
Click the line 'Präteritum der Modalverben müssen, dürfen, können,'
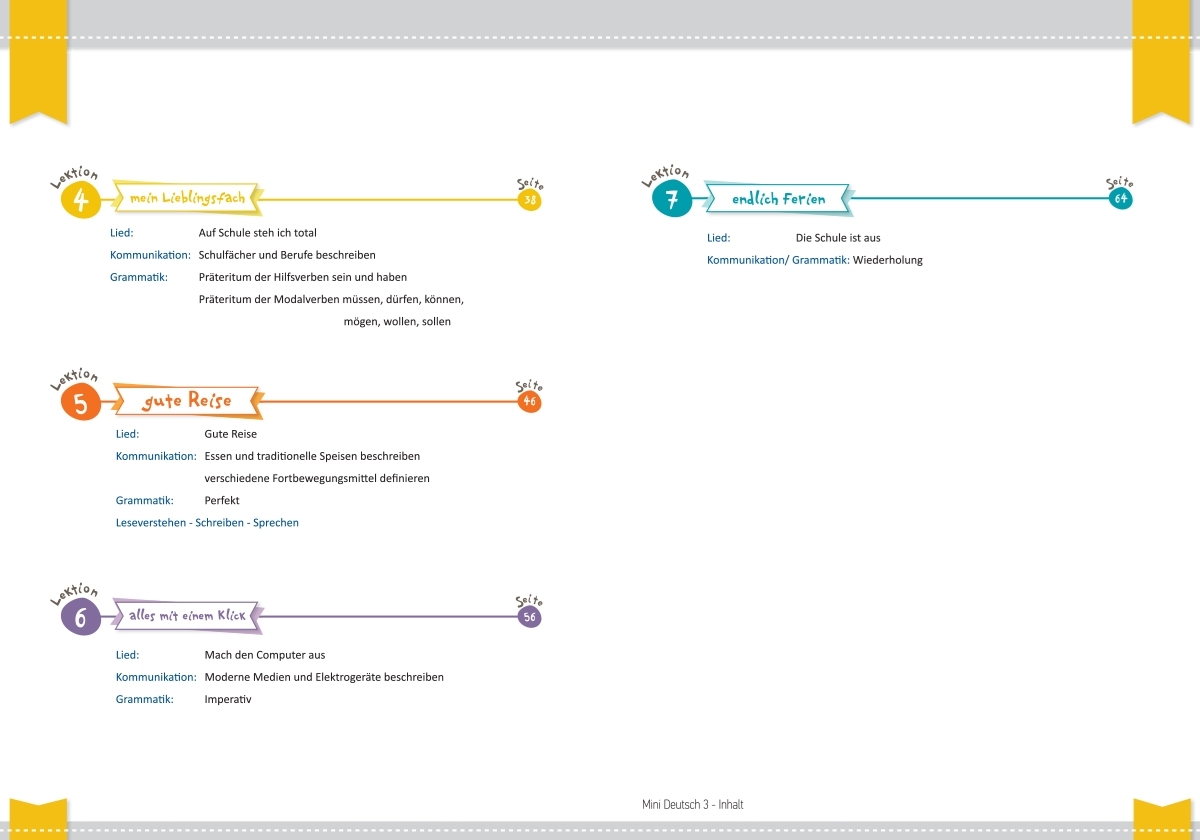coord(331,299)
